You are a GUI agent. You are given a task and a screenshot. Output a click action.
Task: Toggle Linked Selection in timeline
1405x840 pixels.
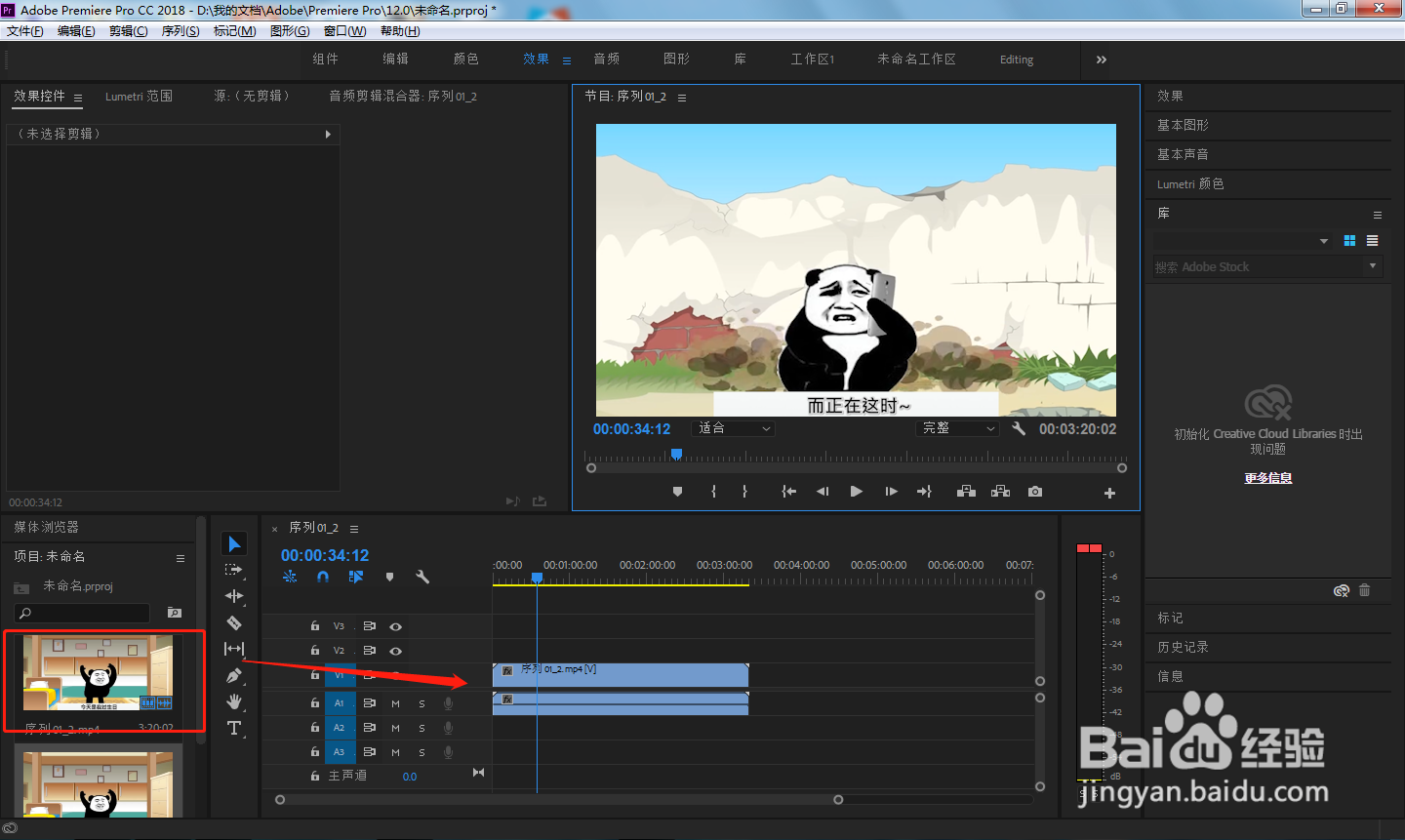356,577
